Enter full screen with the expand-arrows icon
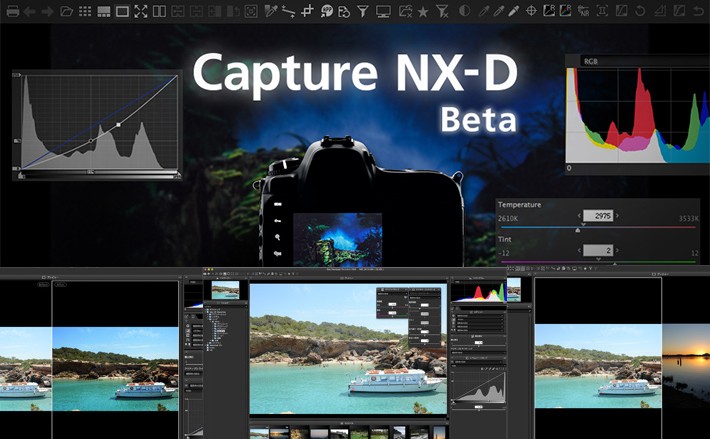The width and height of the screenshot is (710, 439). 140,11
